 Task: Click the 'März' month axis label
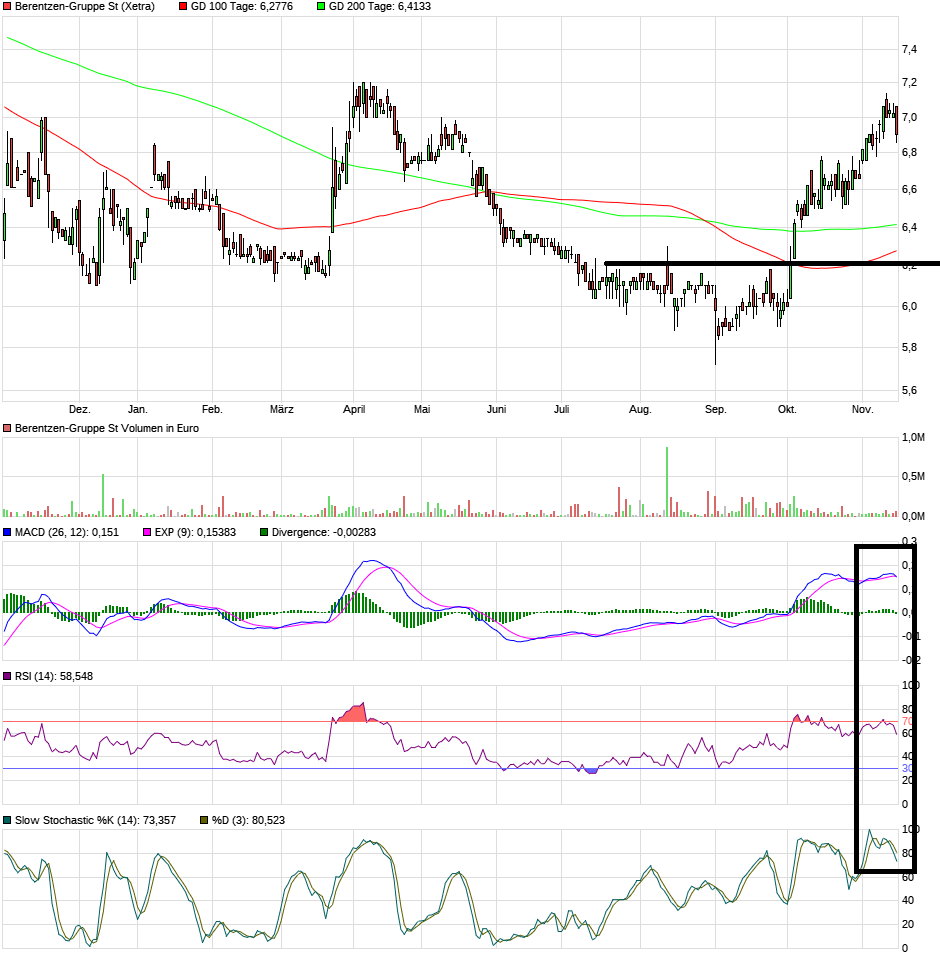click(282, 409)
